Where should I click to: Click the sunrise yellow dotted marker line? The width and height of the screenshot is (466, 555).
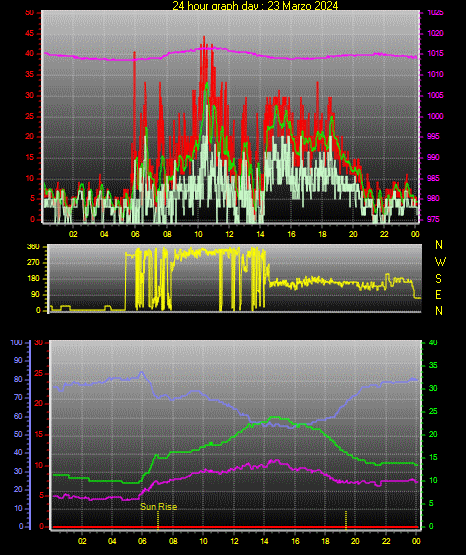click(158, 520)
